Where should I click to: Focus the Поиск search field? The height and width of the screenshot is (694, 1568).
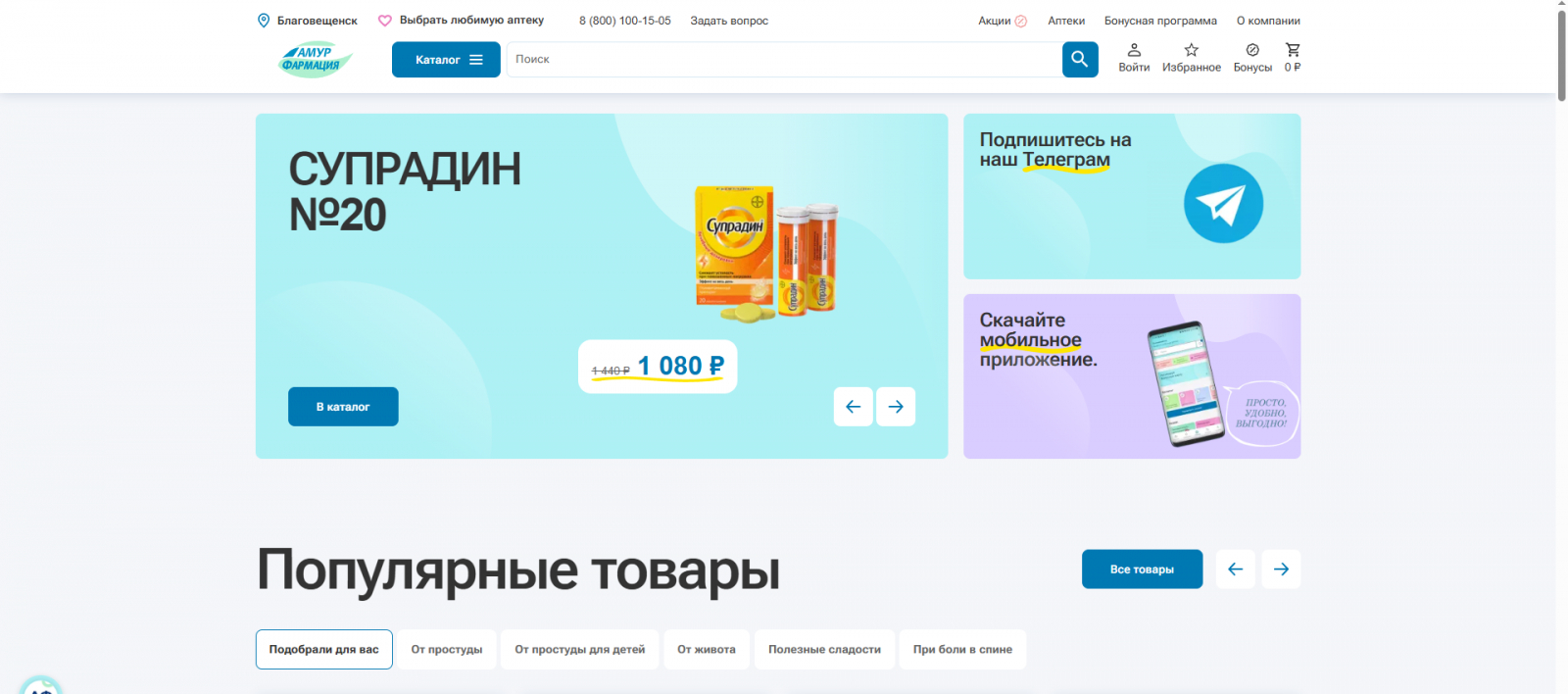coord(784,60)
